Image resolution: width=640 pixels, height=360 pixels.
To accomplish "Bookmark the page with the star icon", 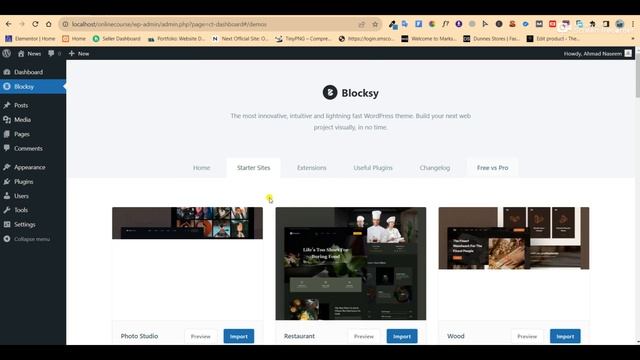I will coord(375,24).
